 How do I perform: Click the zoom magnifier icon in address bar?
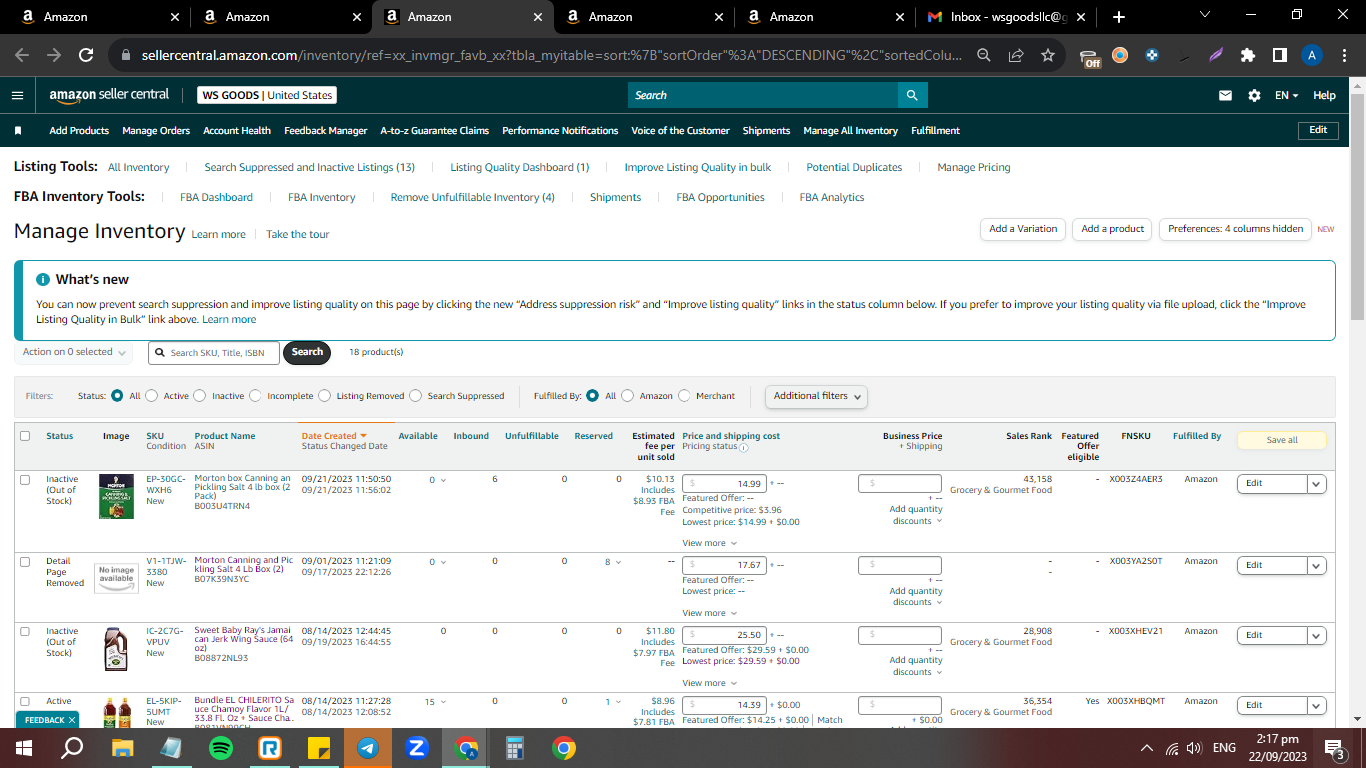click(984, 55)
